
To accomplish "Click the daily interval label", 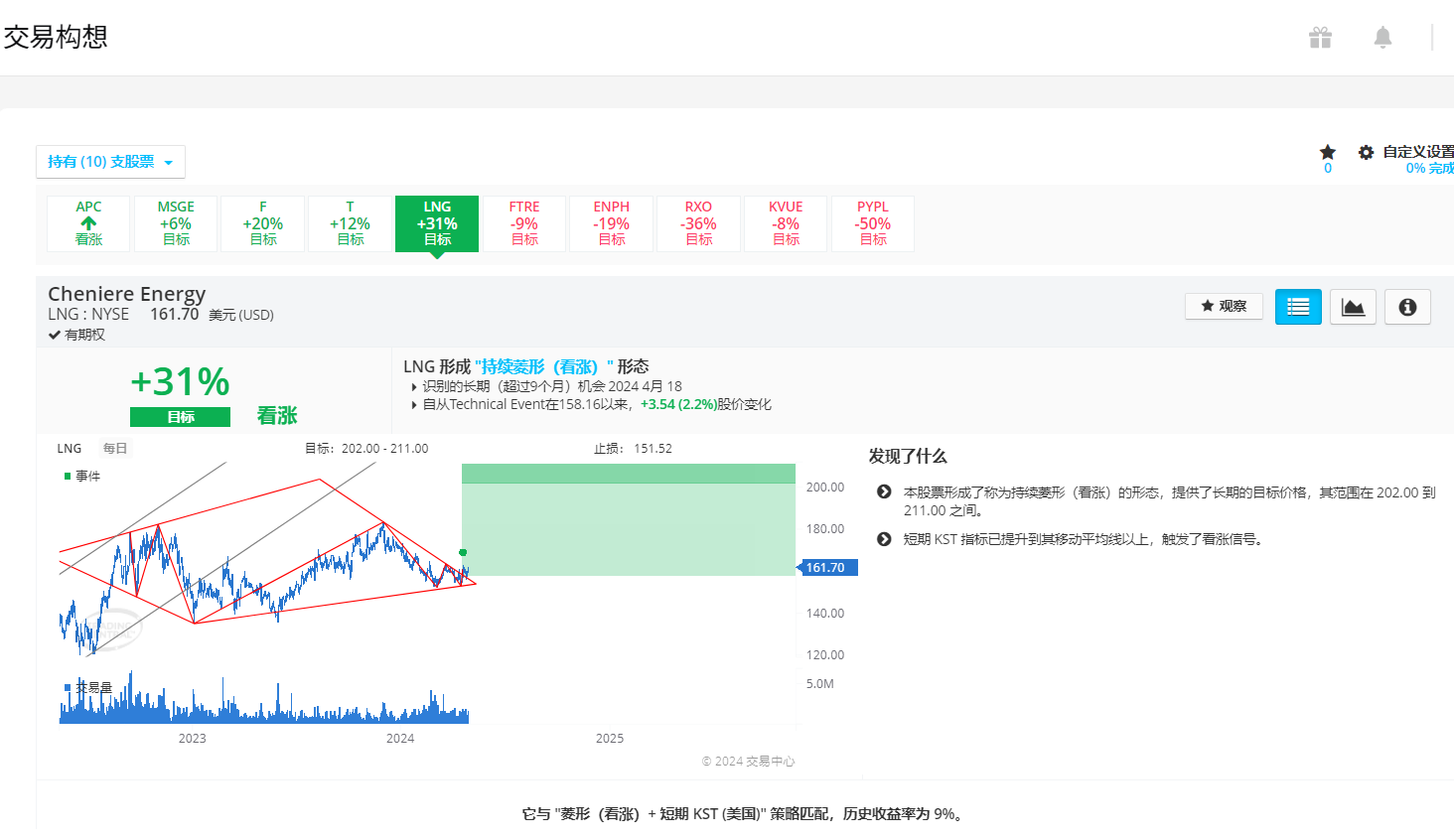I will (x=115, y=449).
